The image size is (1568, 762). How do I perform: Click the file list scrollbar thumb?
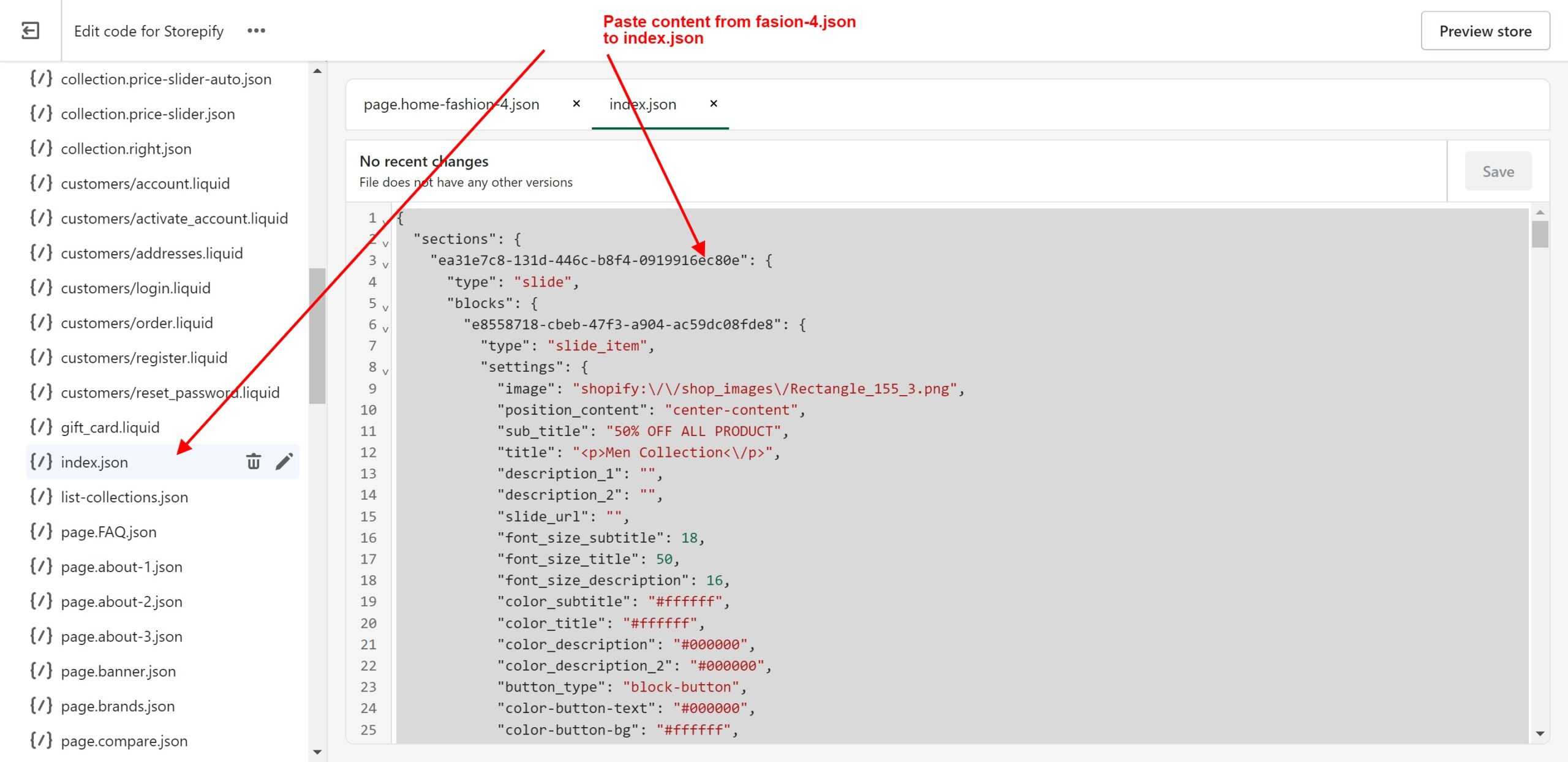[x=317, y=336]
